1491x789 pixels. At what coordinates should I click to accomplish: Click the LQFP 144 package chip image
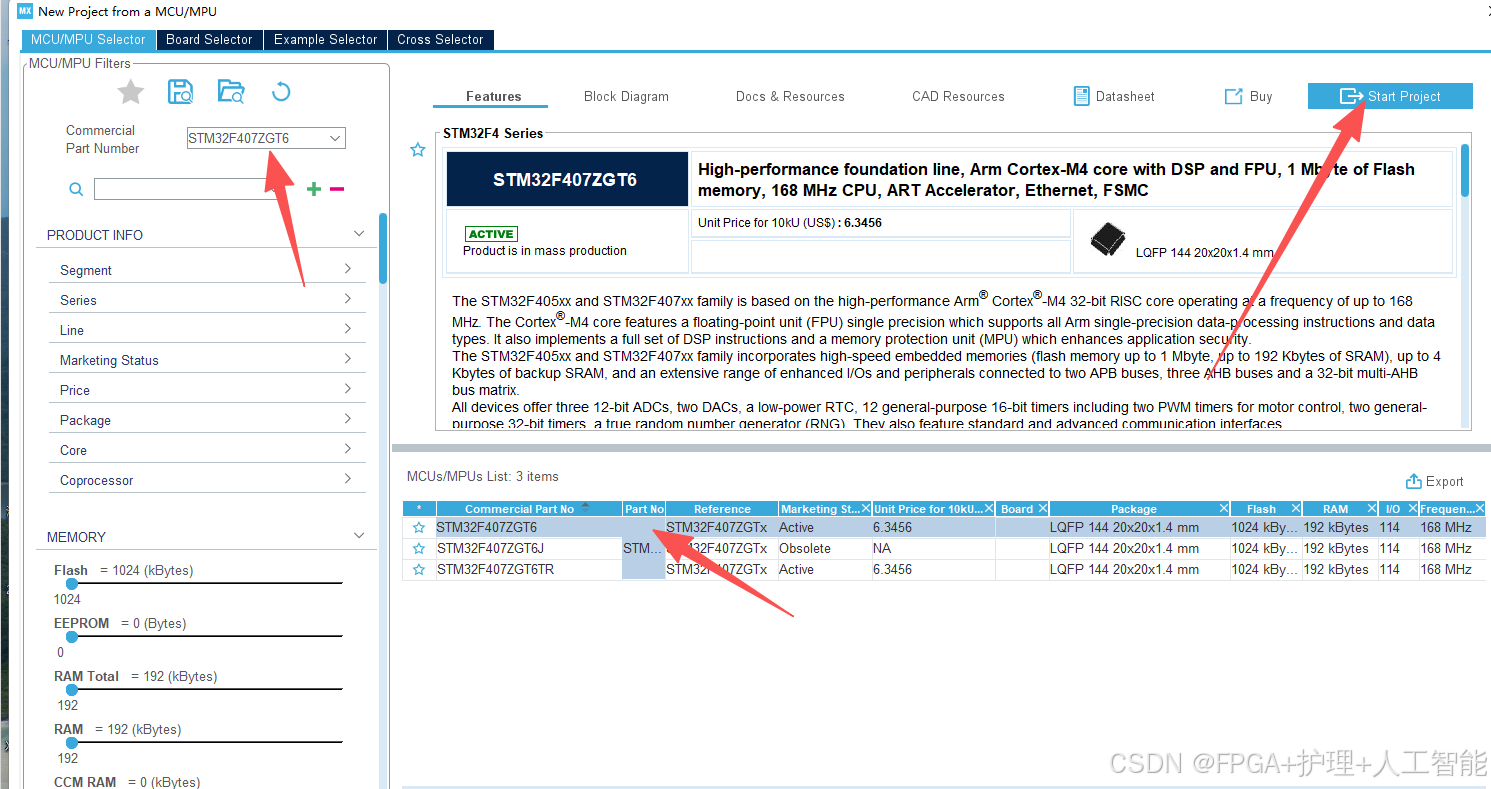(1108, 240)
